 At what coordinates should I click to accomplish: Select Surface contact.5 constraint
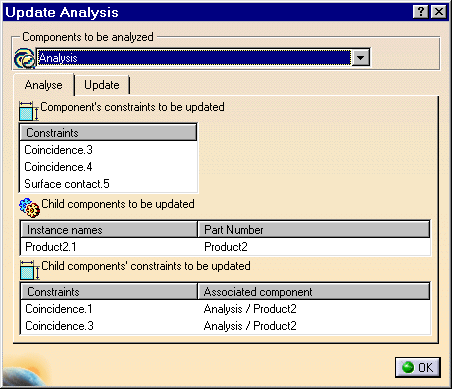(x=109, y=184)
